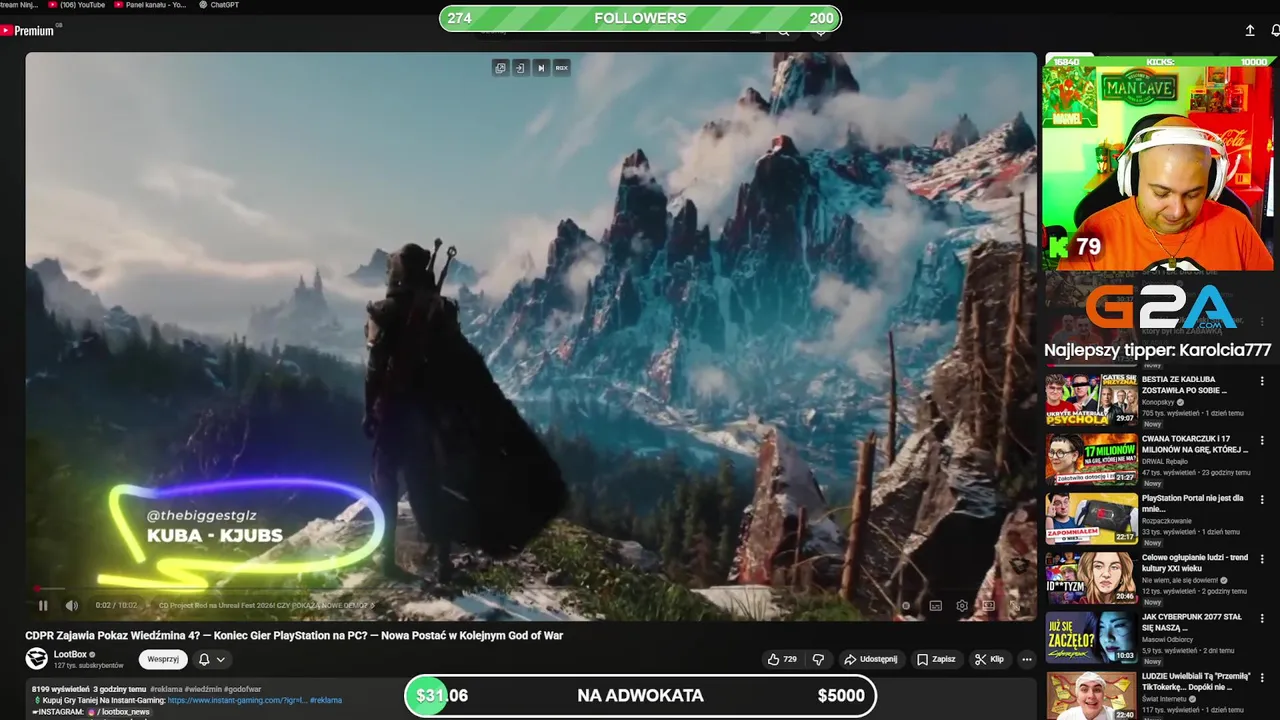Click first overlay icon atop the video
1280x720 pixels.
[500, 68]
